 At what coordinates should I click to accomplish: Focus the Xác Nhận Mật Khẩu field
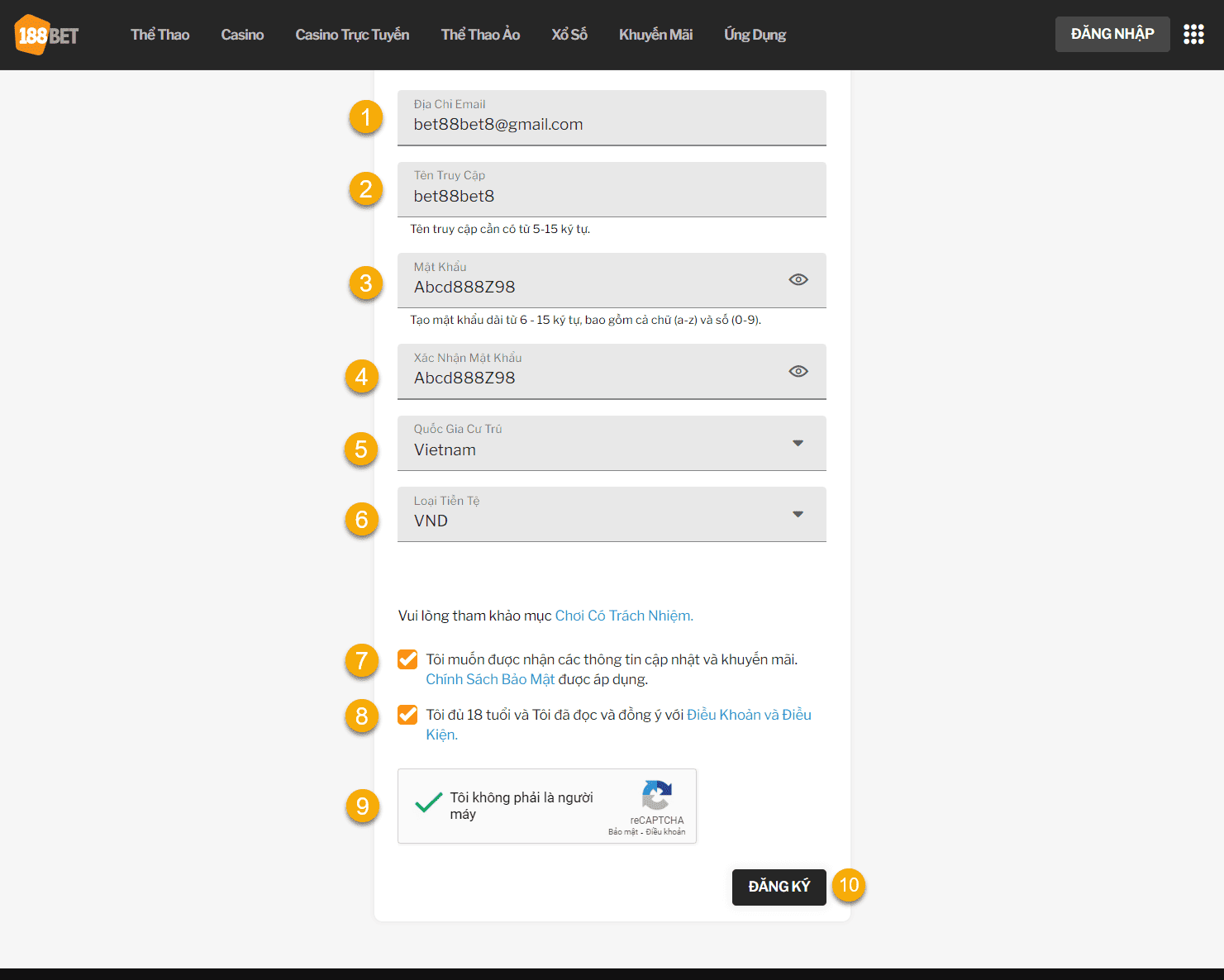point(612,371)
